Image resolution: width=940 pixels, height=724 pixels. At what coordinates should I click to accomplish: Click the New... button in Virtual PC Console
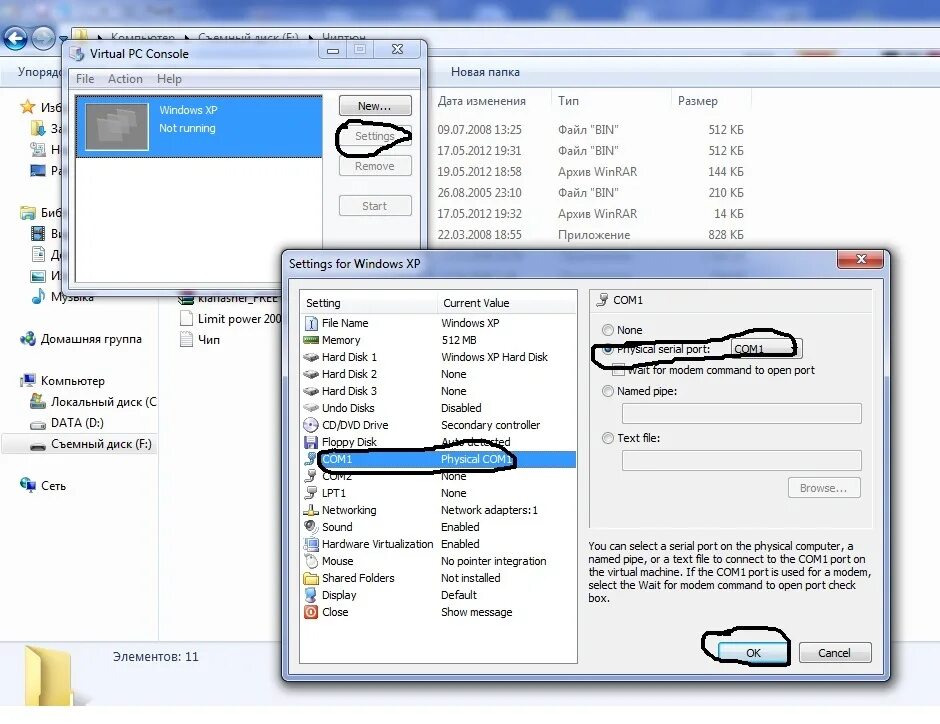coord(375,106)
